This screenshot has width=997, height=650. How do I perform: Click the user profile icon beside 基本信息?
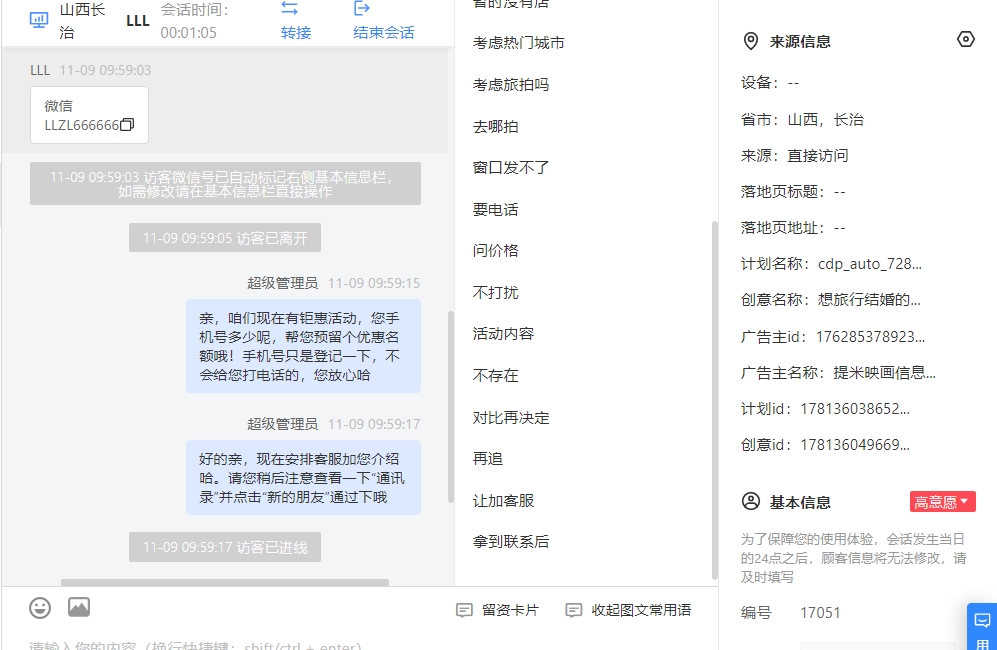click(751, 502)
